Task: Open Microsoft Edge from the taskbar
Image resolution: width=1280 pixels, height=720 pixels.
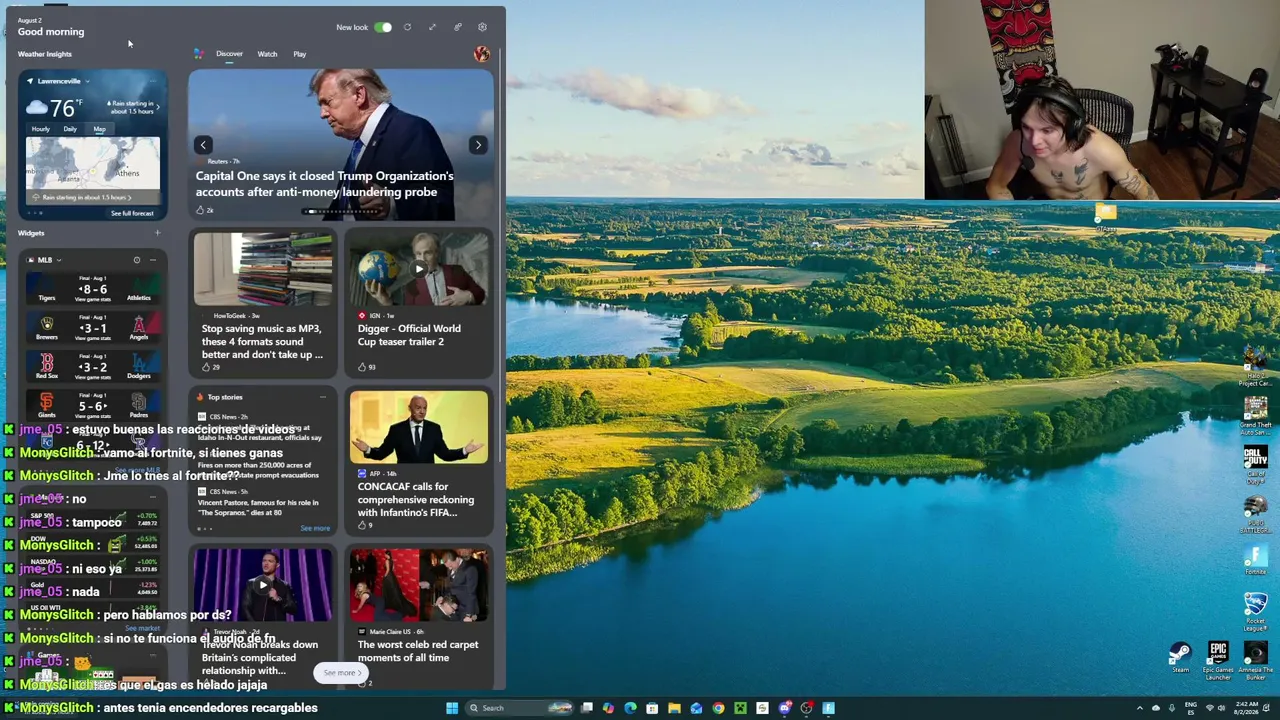Action: point(630,708)
